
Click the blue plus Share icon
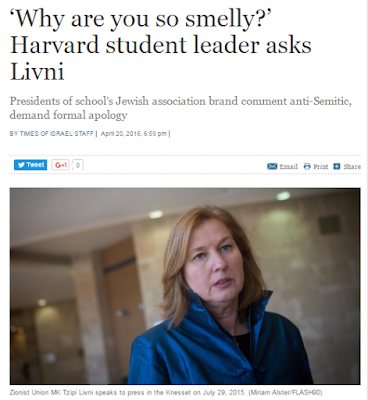tap(337, 166)
